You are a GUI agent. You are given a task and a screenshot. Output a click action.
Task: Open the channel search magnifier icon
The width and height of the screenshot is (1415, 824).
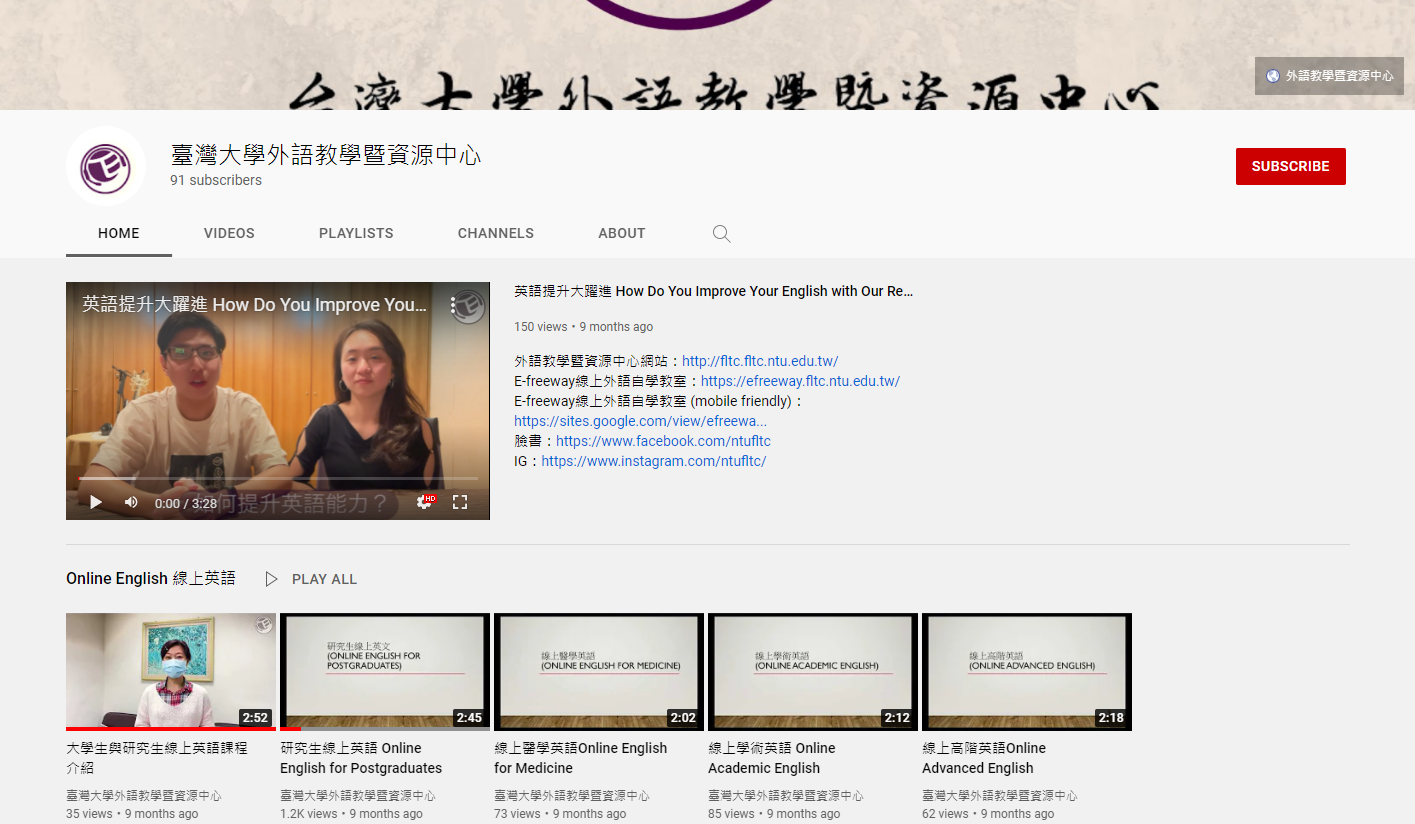coord(721,234)
